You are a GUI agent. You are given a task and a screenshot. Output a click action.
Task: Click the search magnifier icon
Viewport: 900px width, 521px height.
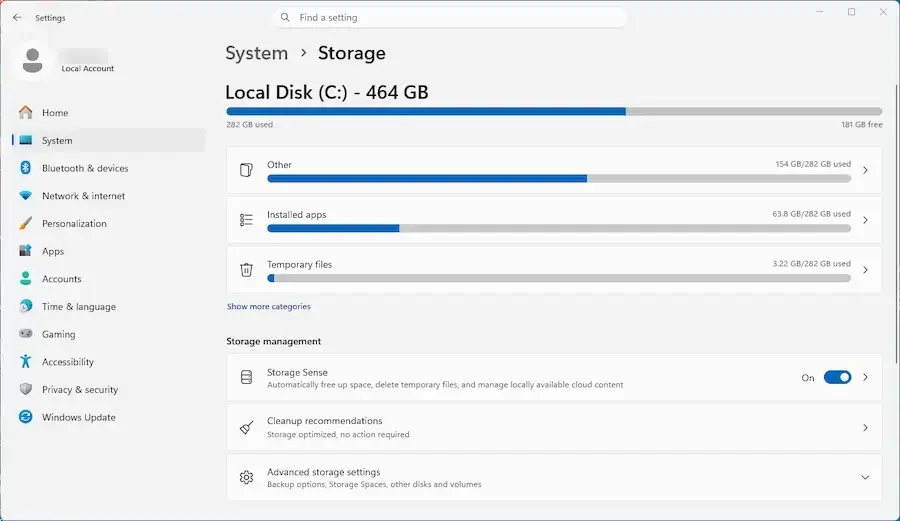[x=285, y=17]
